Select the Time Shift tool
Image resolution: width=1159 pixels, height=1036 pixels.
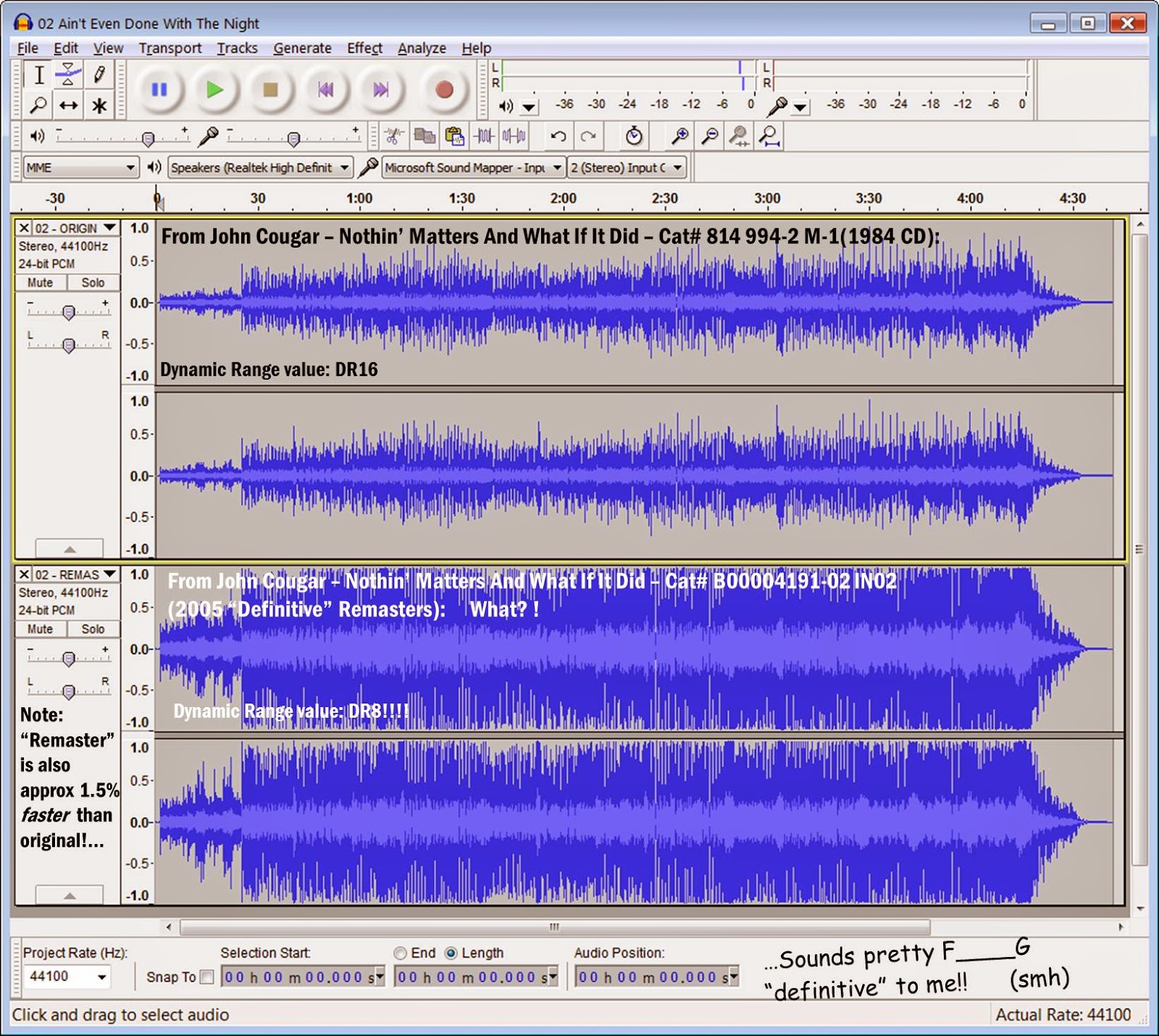(69, 106)
